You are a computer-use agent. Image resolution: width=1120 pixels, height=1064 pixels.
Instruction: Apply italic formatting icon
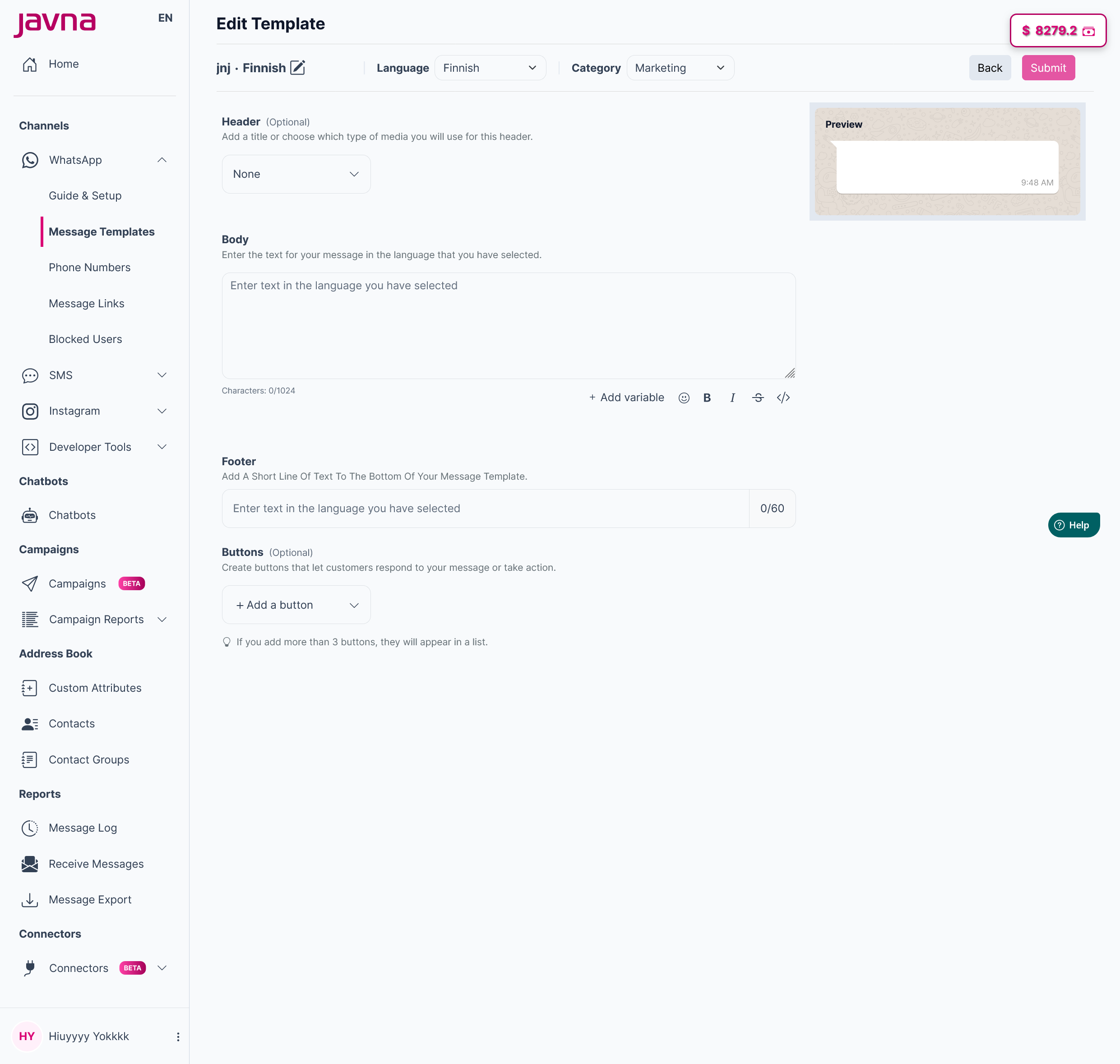tap(732, 398)
